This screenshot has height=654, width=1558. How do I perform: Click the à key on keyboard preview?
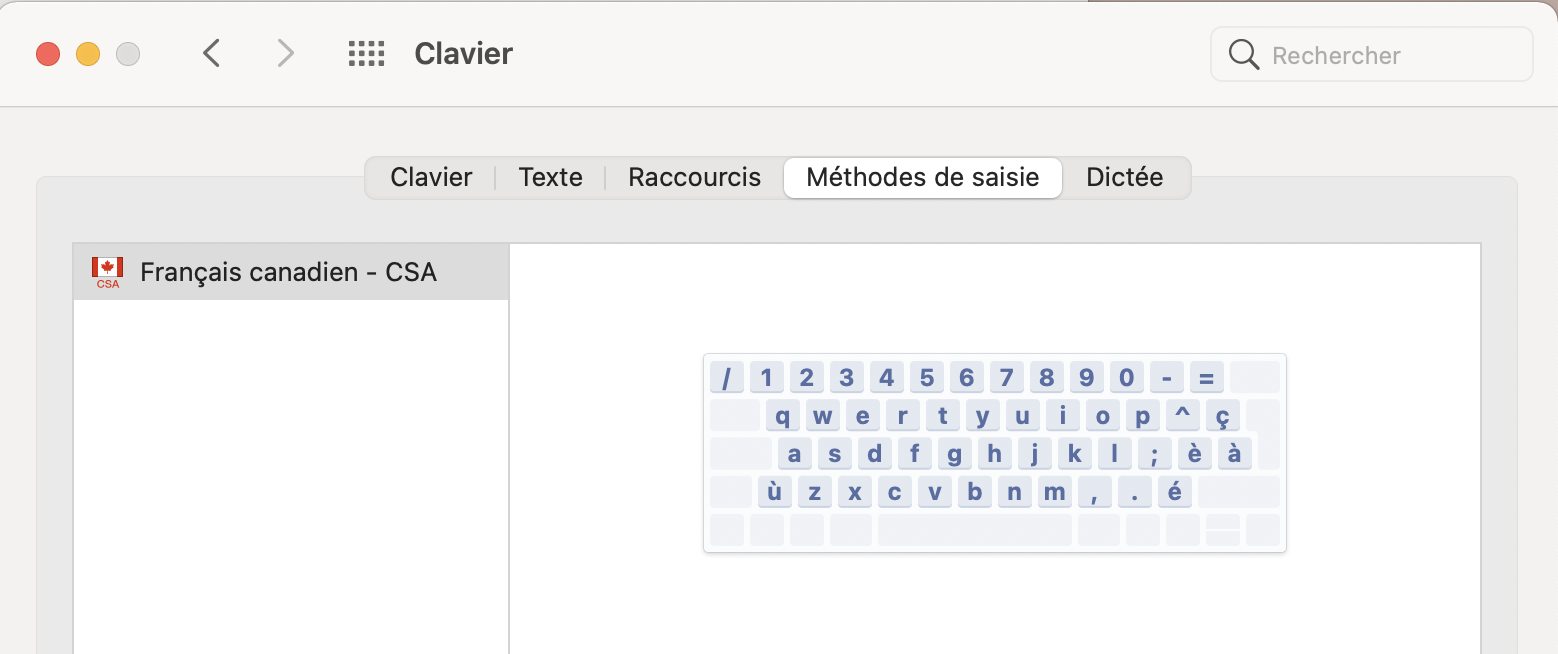click(1234, 454)
